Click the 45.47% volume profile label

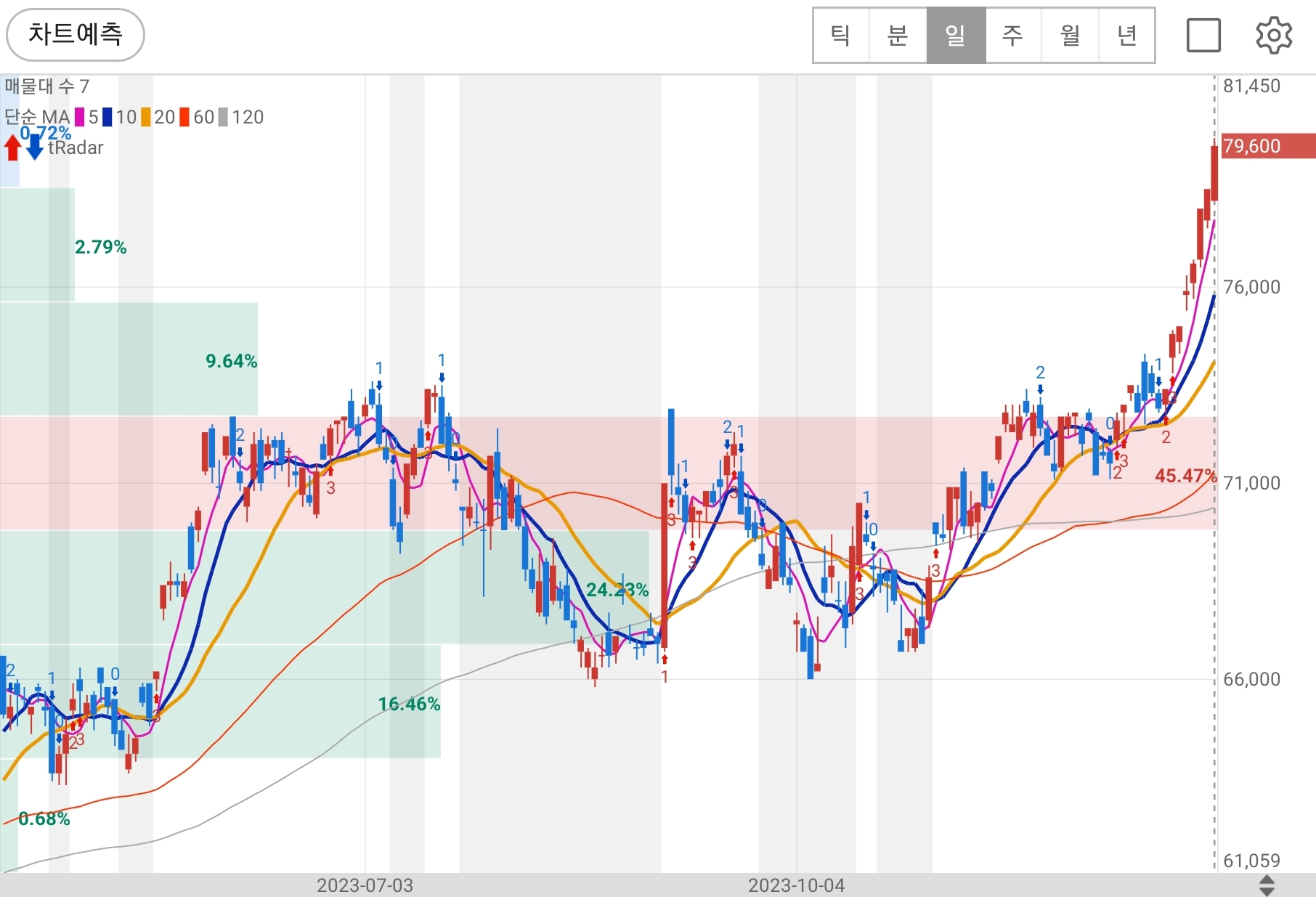point(1185,476)
